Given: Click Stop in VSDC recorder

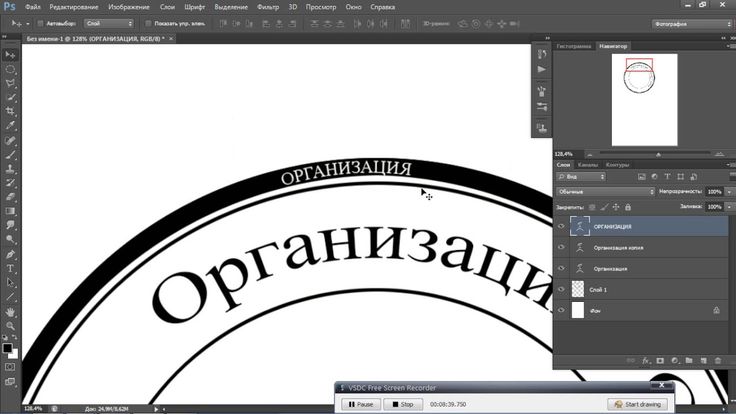Looking at the screenshot, I should (403, 404).
